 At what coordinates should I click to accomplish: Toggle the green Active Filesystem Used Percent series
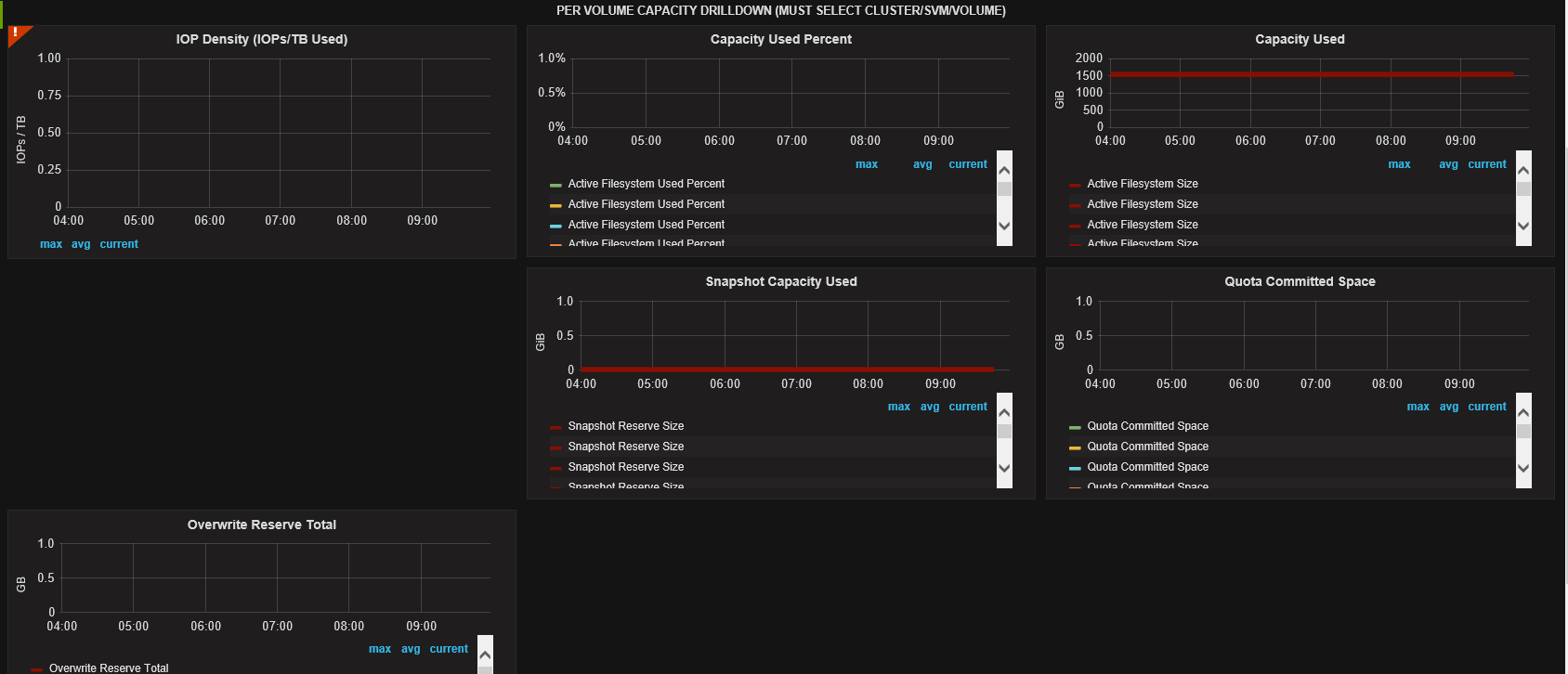coord(646,184)
